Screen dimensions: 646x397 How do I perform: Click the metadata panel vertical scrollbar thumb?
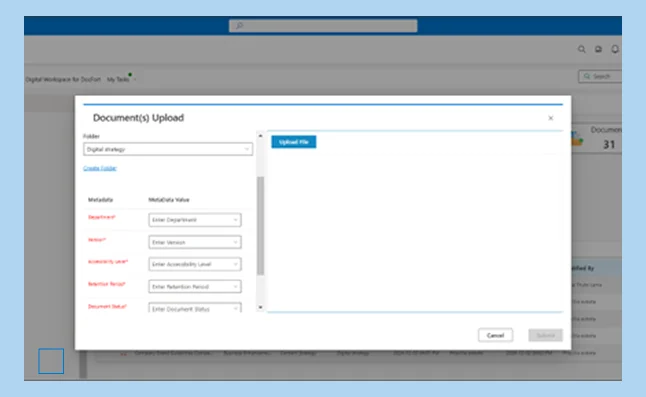coord(260,226)
